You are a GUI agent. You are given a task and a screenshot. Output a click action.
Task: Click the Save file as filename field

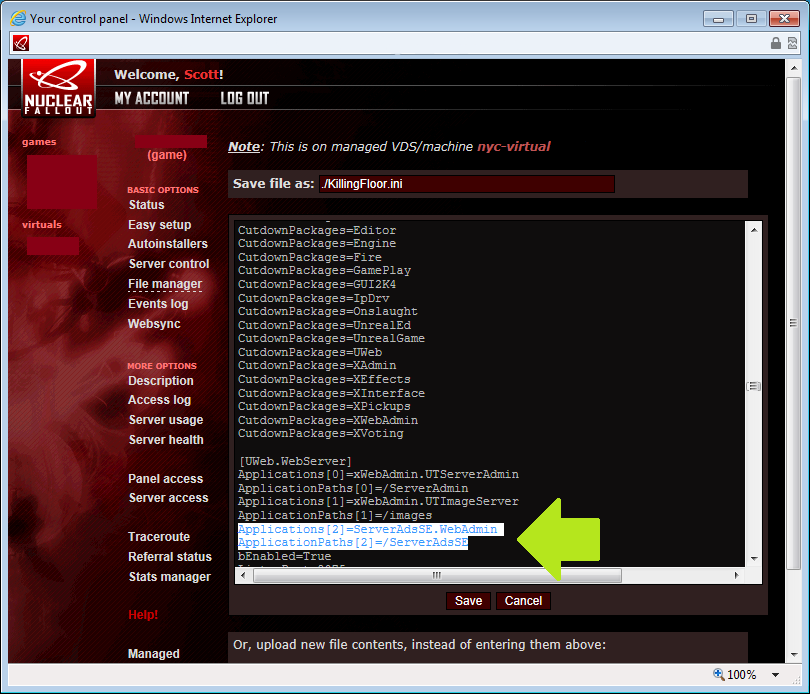coord(466,184)
